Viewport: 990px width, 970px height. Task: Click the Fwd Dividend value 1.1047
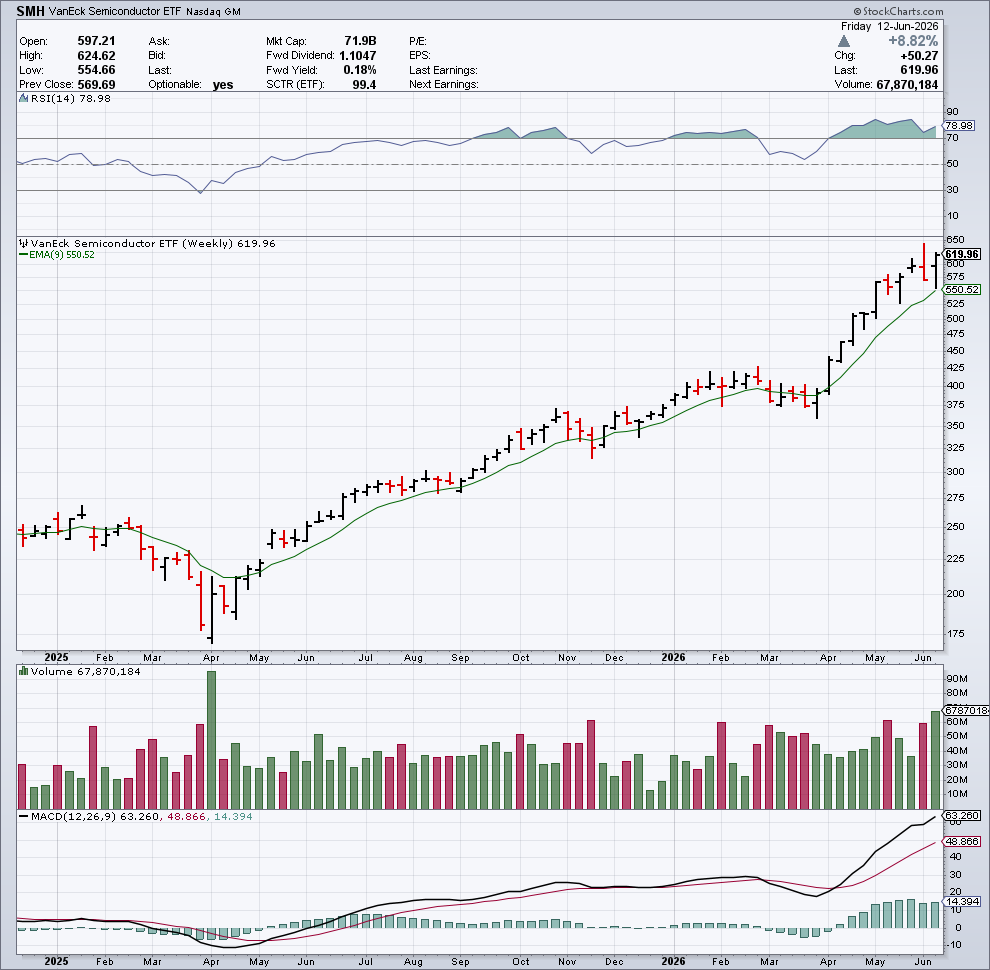pyautogui.click(x=357, y=56)
